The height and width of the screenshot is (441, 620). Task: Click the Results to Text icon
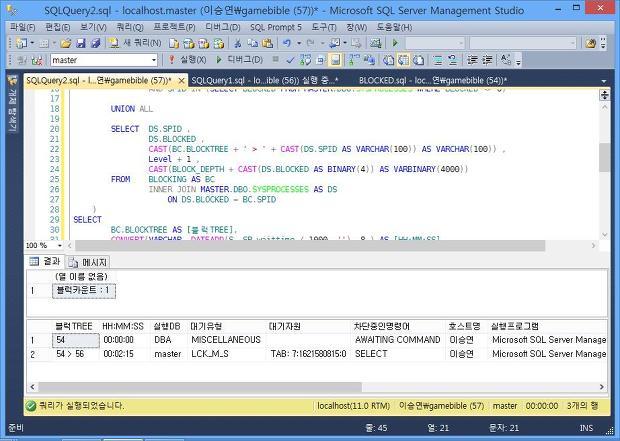tap(388, 60)
